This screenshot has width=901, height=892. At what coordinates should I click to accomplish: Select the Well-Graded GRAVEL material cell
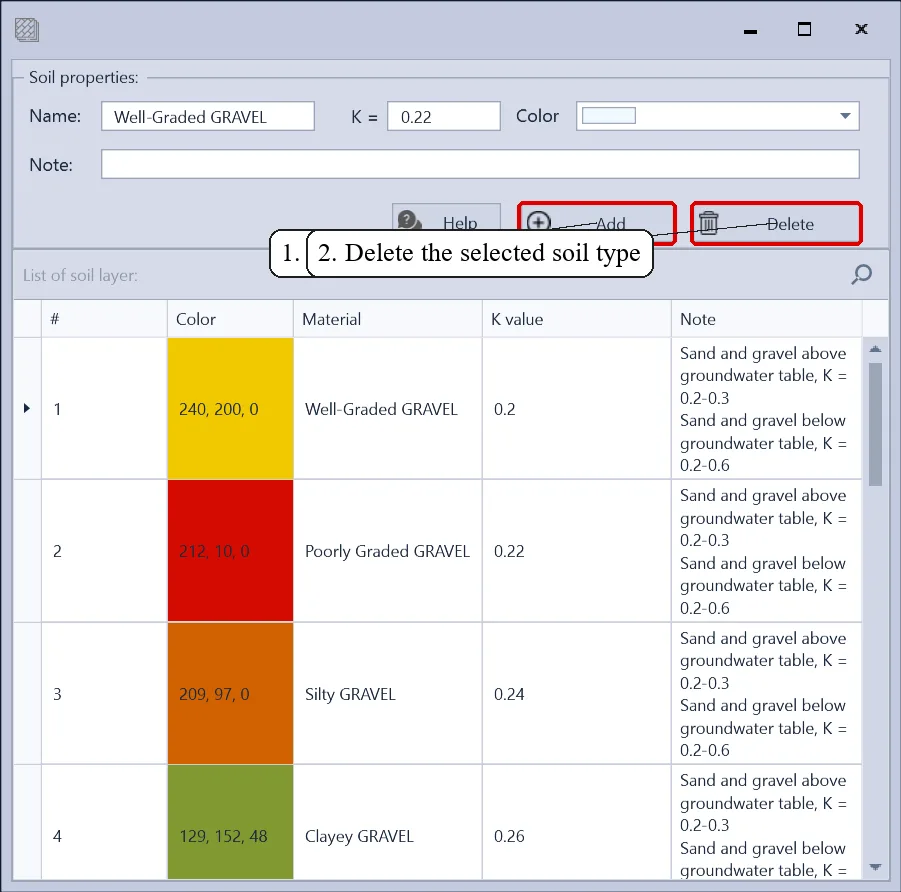(388, 409)
